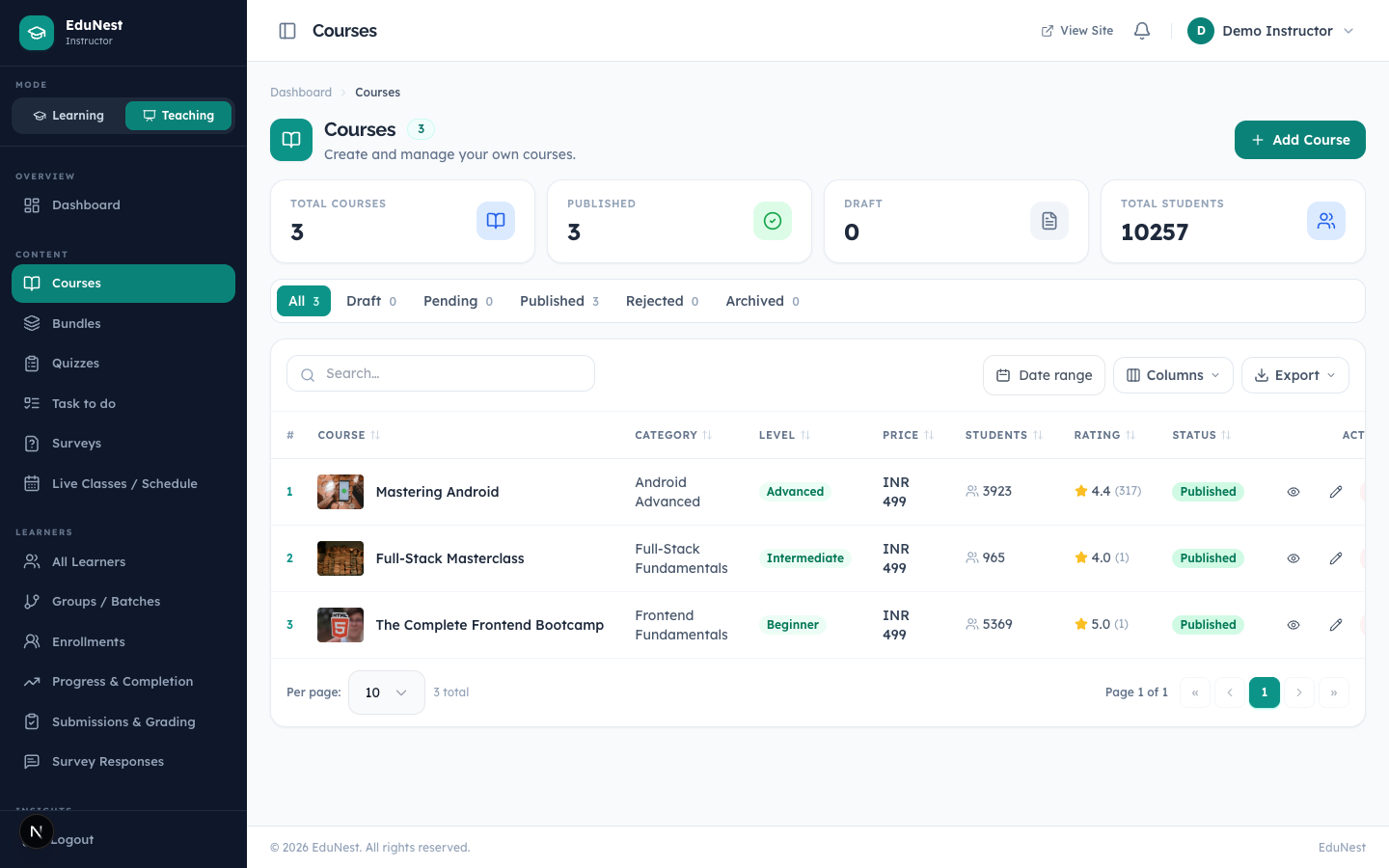Sort by the Course column header arrows

[375, 436]
